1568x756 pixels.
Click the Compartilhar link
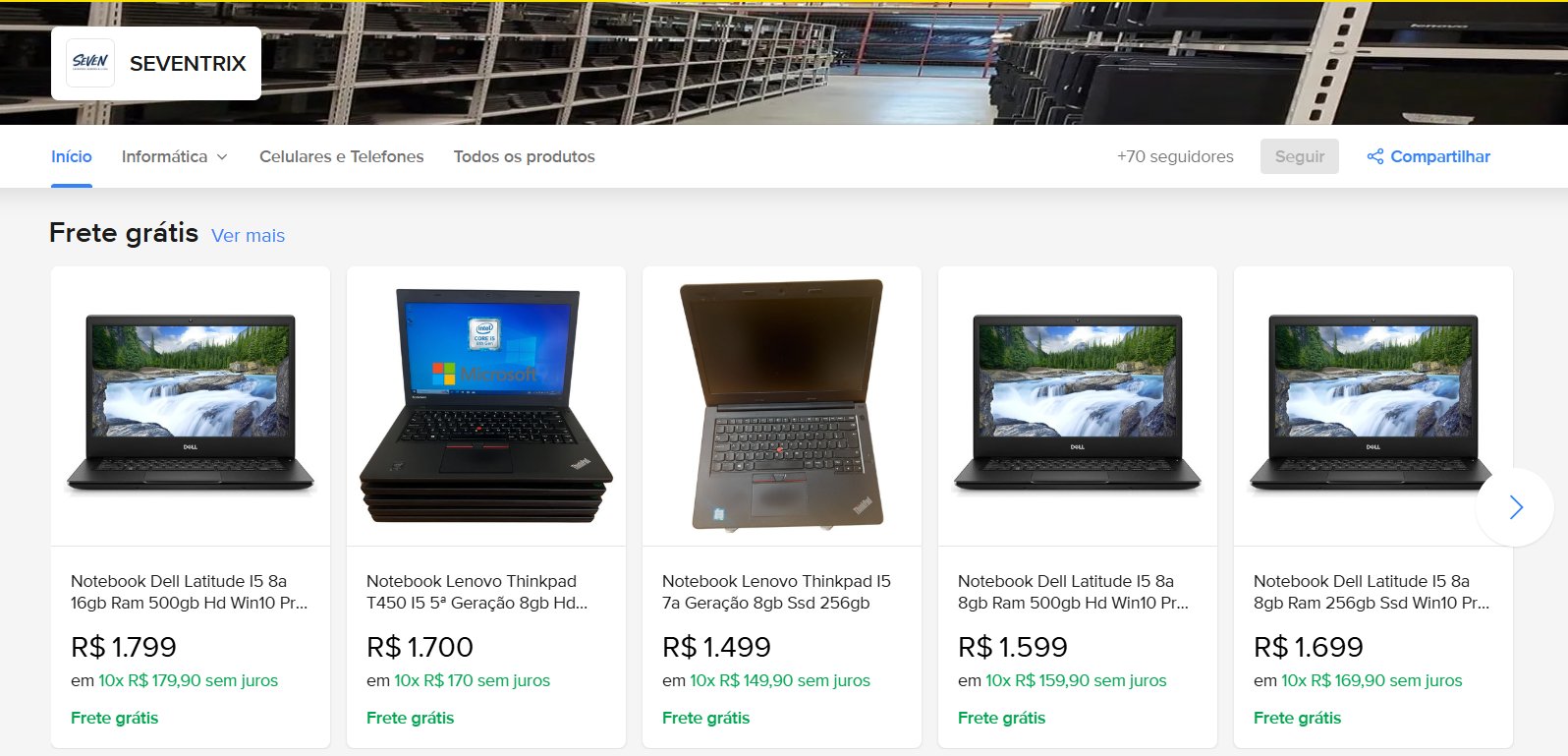[x=1440, y=156]
